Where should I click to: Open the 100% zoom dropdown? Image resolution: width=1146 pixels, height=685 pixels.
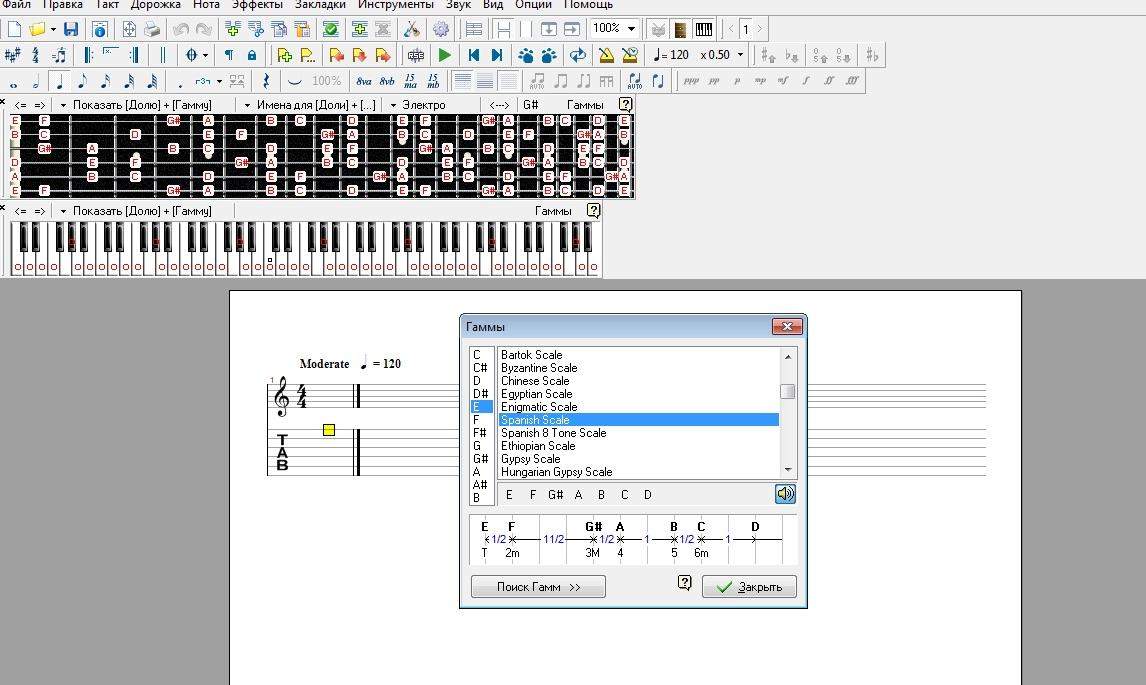click(631, 29)
